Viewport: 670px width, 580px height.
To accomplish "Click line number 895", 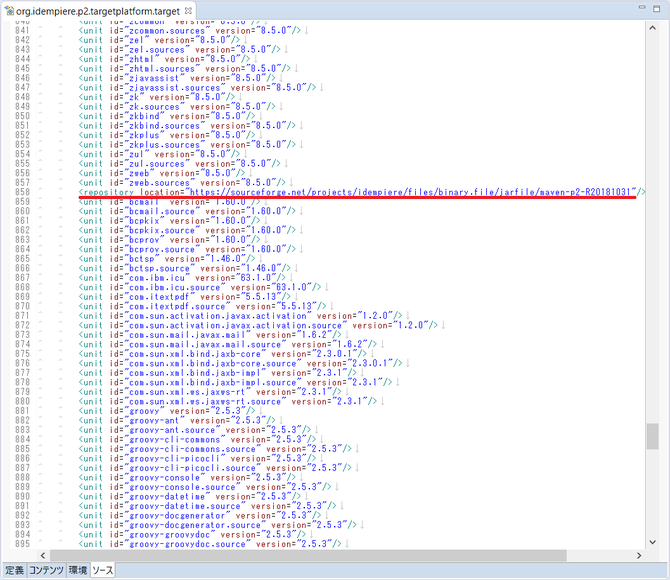I will (22, 544).
